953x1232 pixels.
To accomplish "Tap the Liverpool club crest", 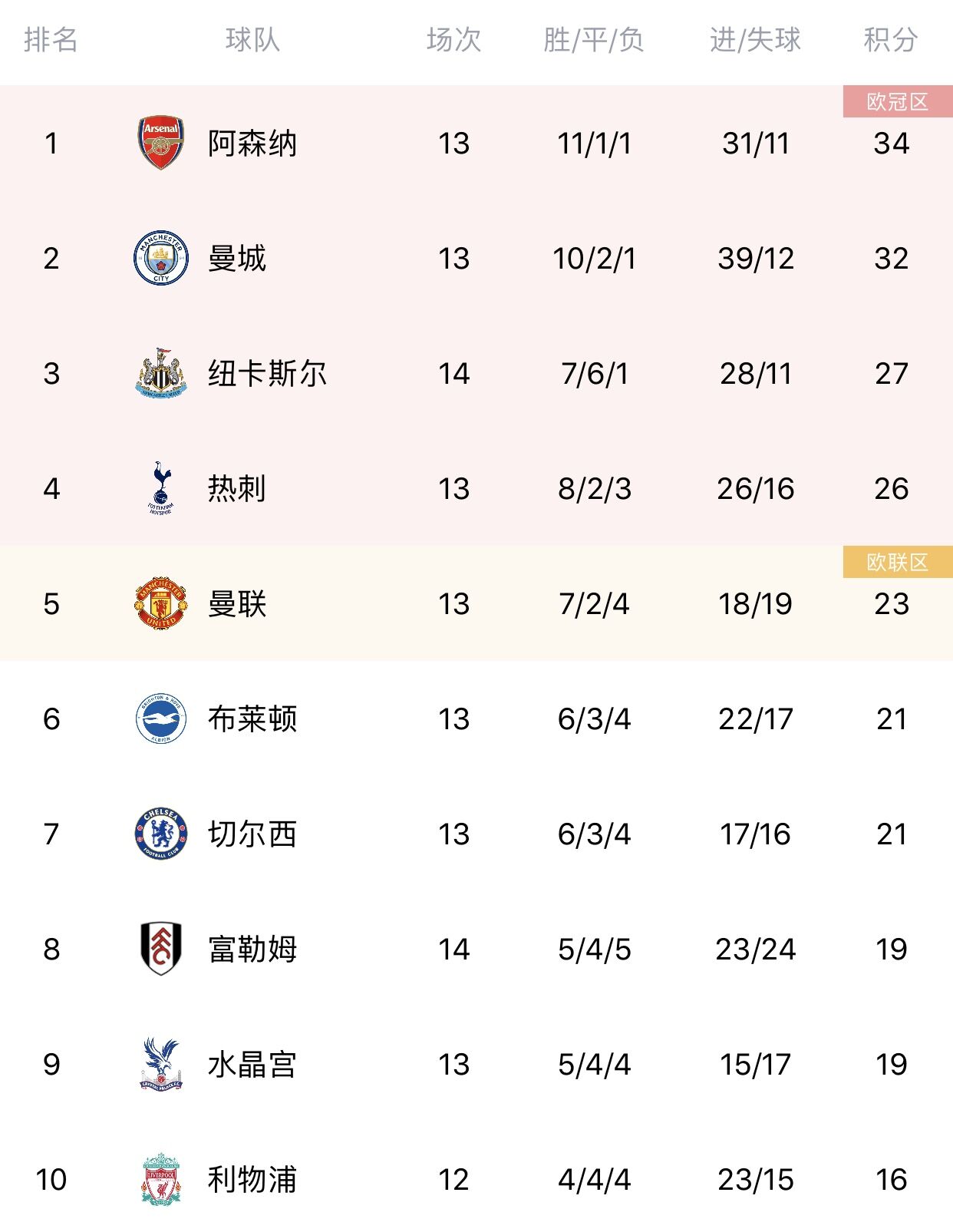I will 161,1179.
